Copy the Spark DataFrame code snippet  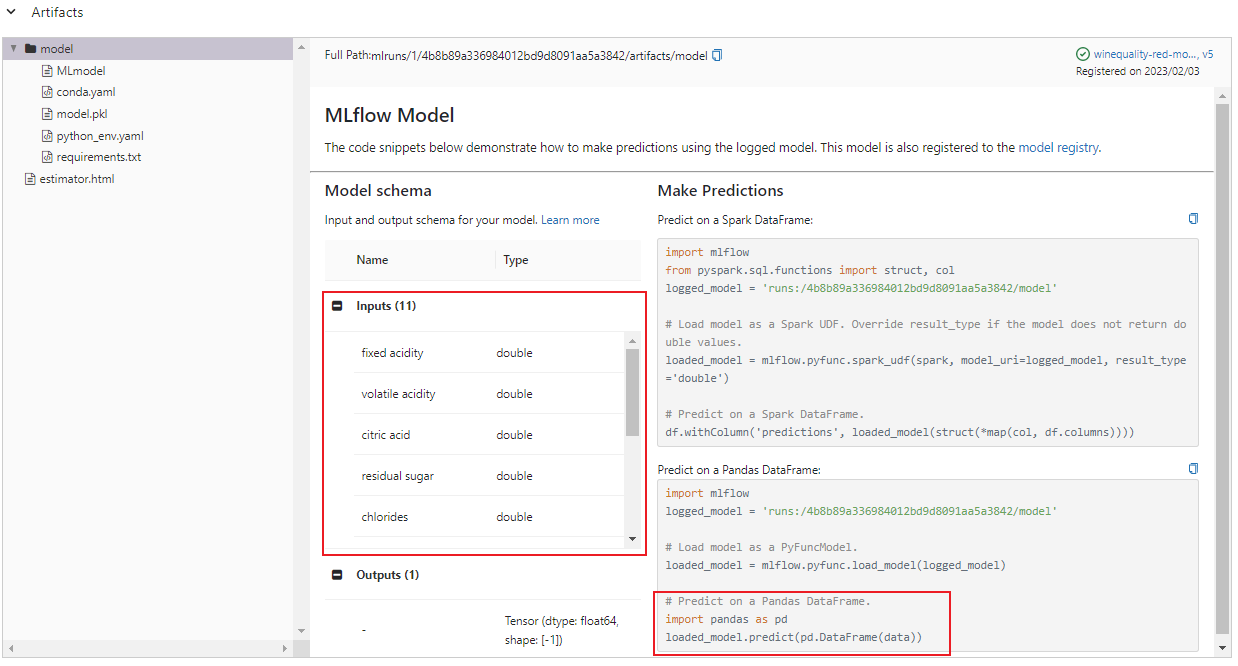1192,218
